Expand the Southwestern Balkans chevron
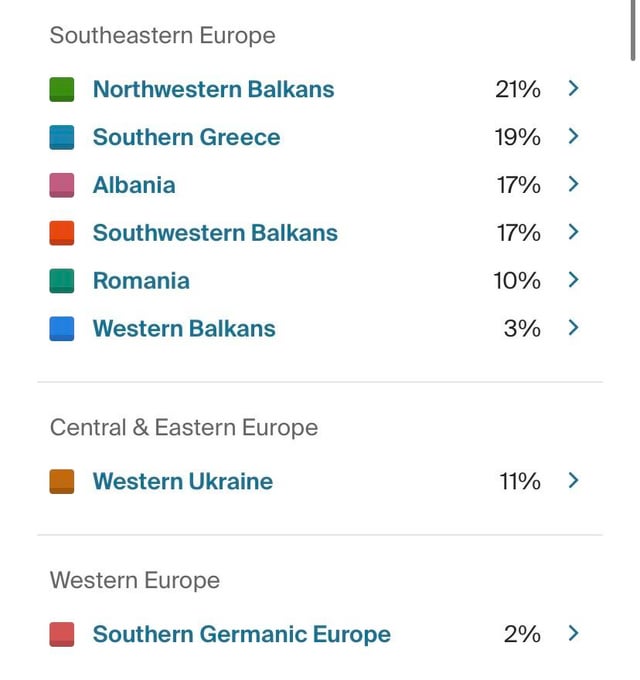The height and width of the screenshot is (680, 640). pos(573,232)
